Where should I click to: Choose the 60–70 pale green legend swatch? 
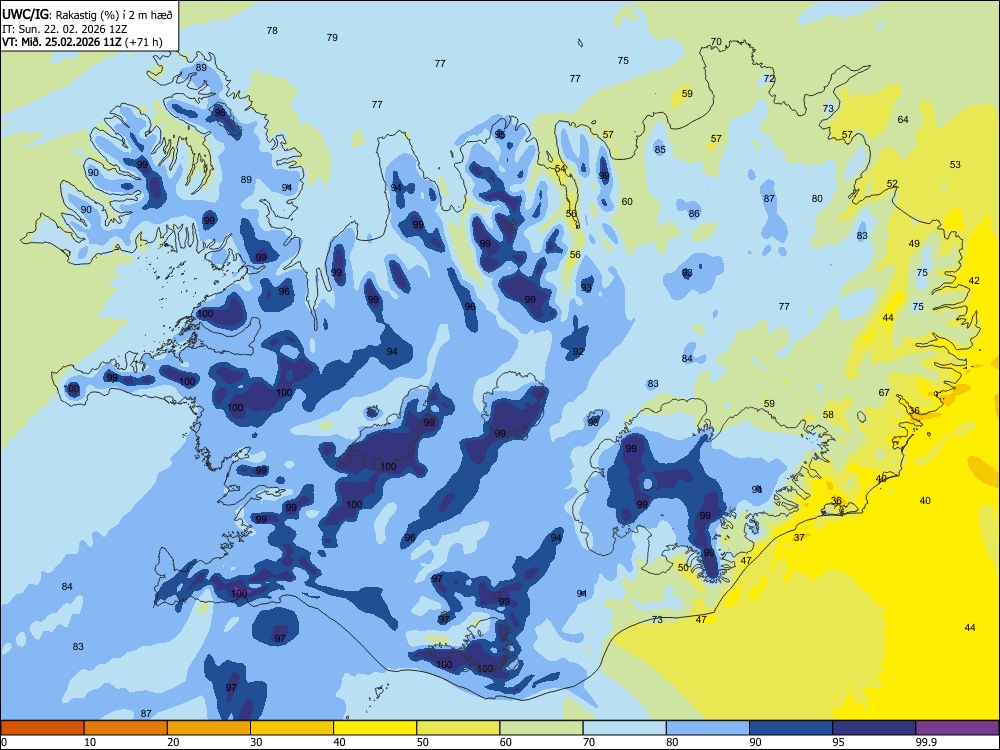click(x=541, y=728)
